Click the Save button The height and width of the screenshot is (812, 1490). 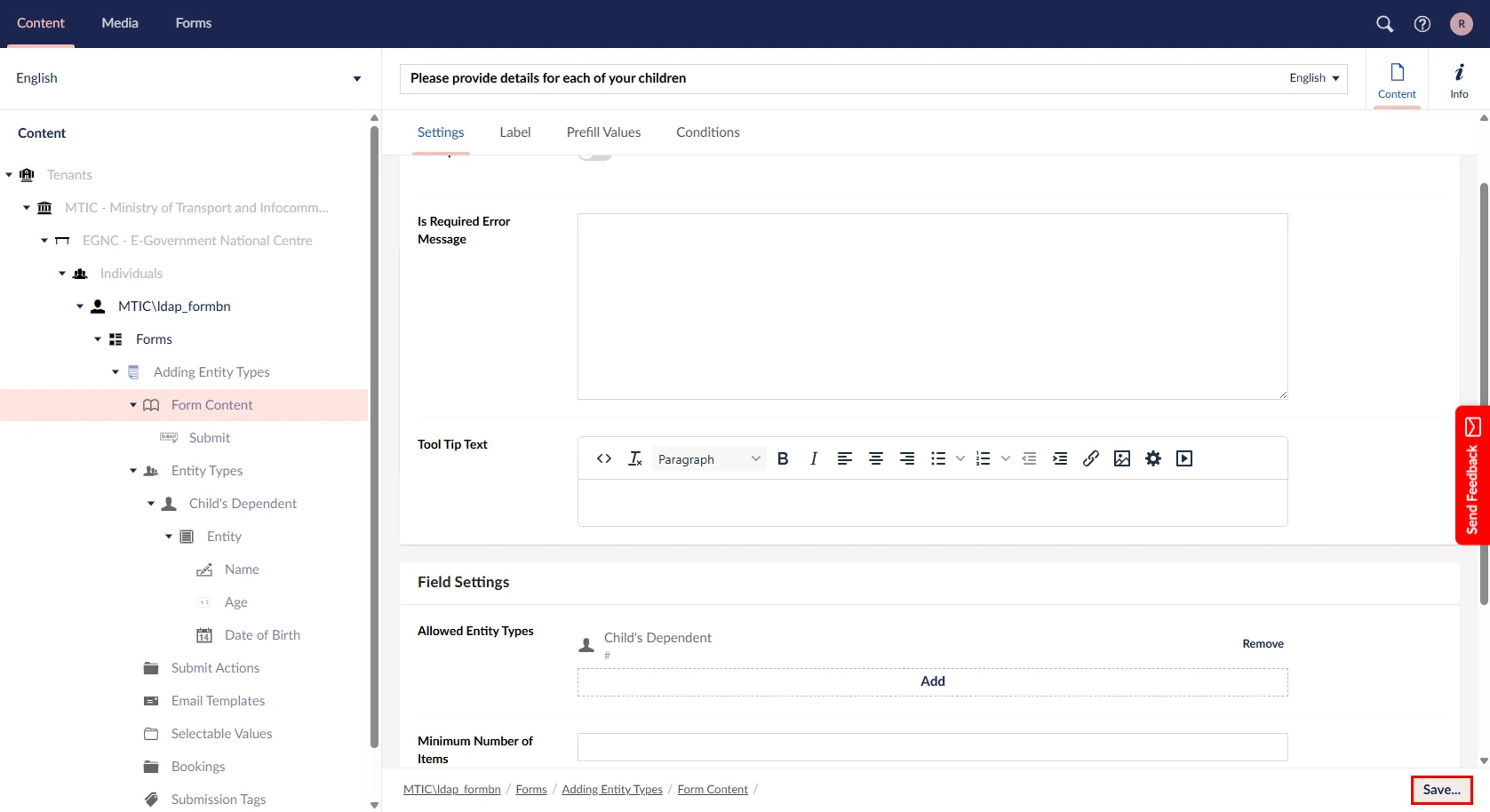point(1441,790)
